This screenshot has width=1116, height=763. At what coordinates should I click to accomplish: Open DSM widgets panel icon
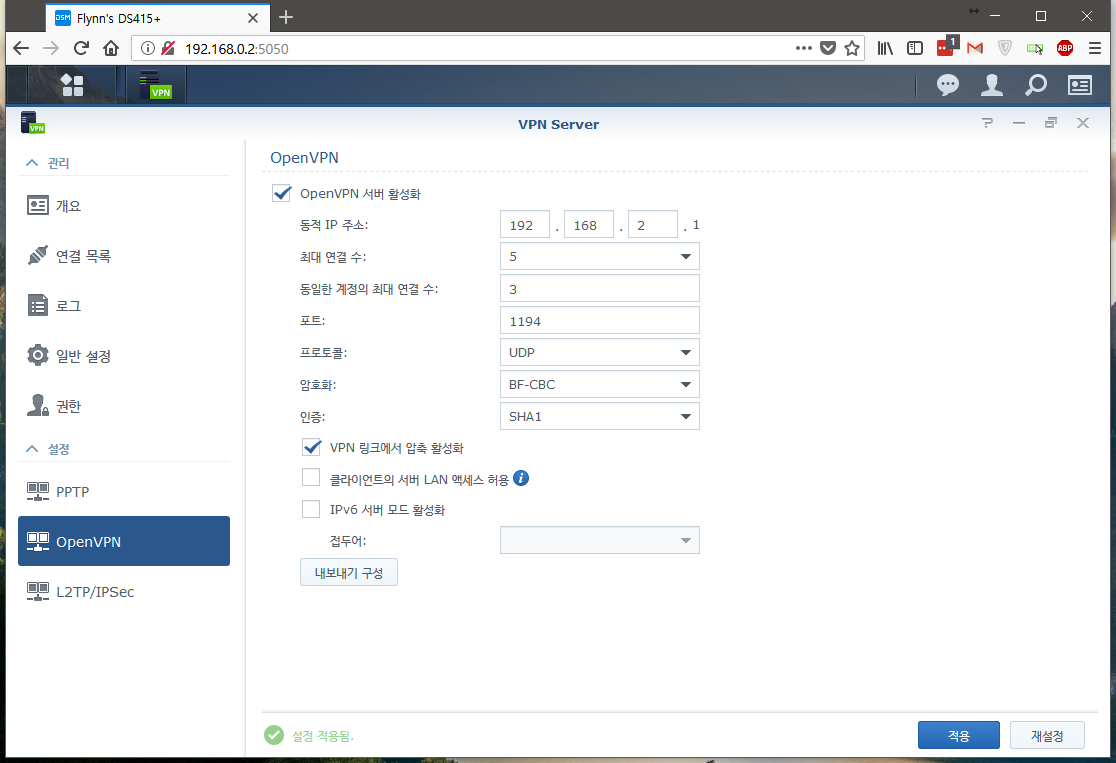pos(1080,85)
